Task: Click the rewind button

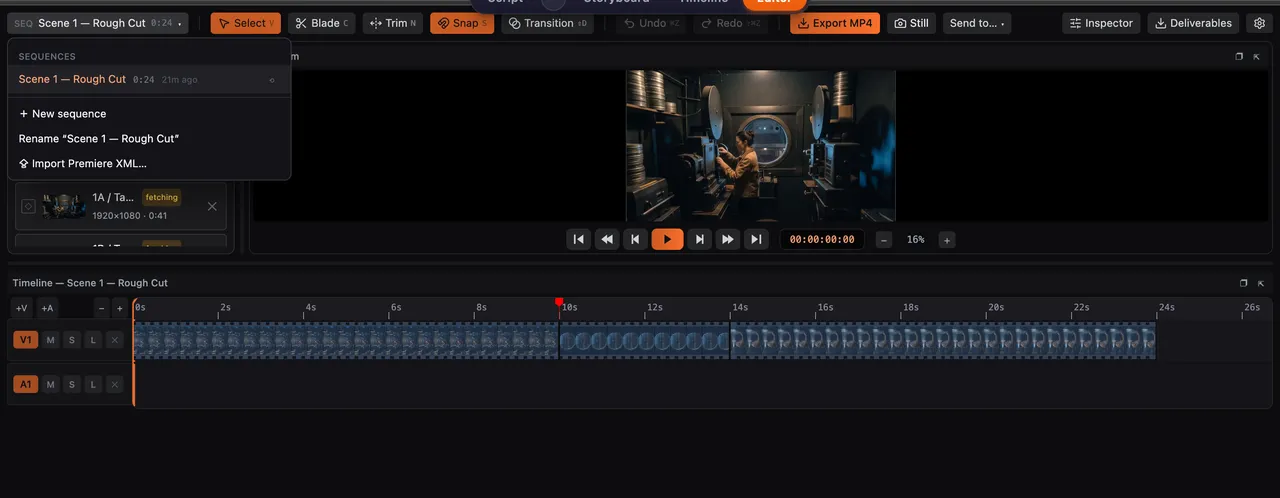Action: coord(606,239)
